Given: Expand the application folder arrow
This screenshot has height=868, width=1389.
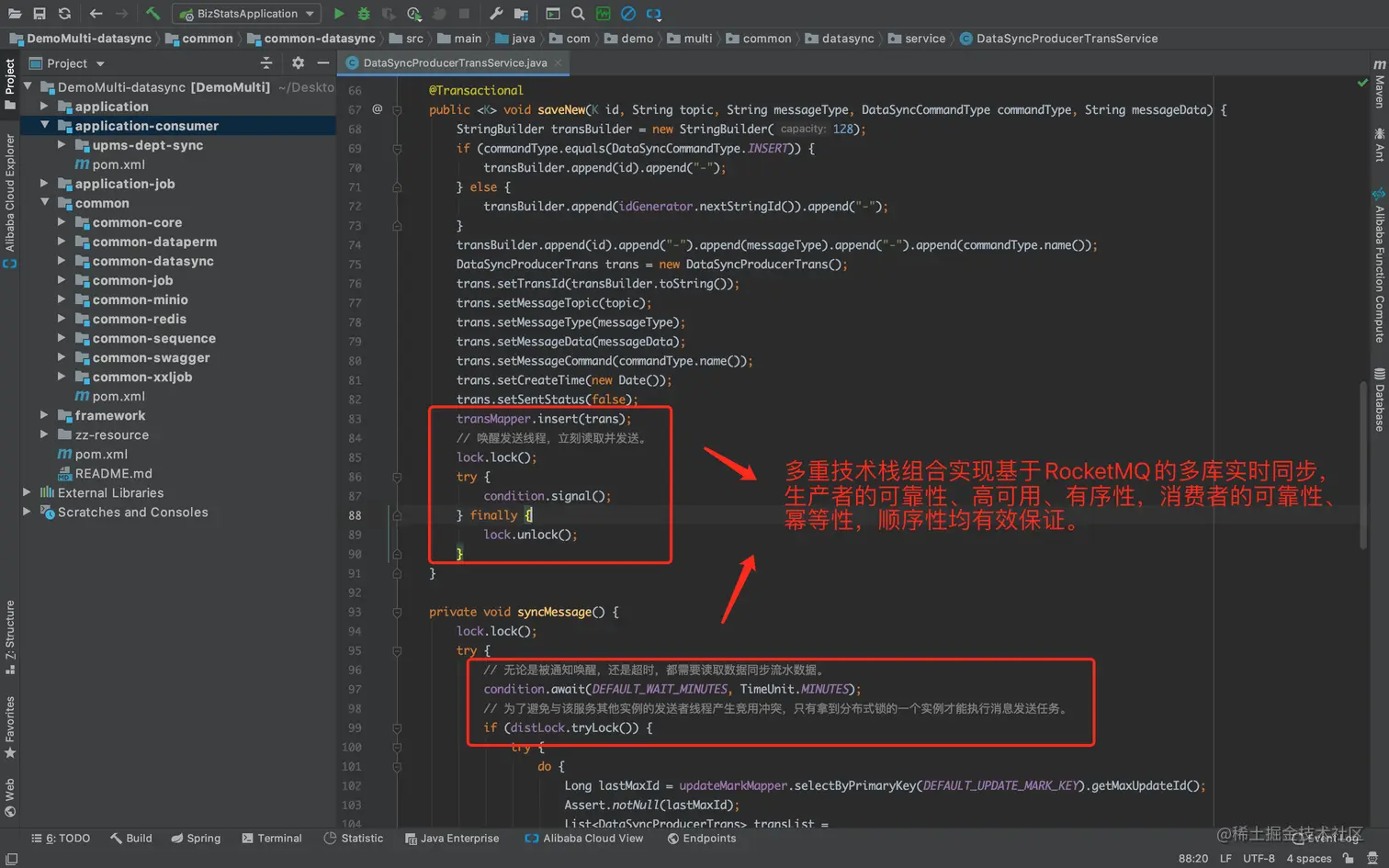Looking at the screenshot, I should [x=44, y=107].
